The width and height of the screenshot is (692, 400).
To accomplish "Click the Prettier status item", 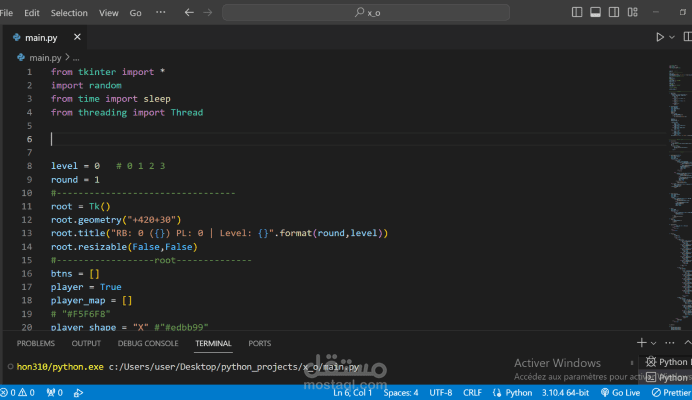I will (671, 392).
